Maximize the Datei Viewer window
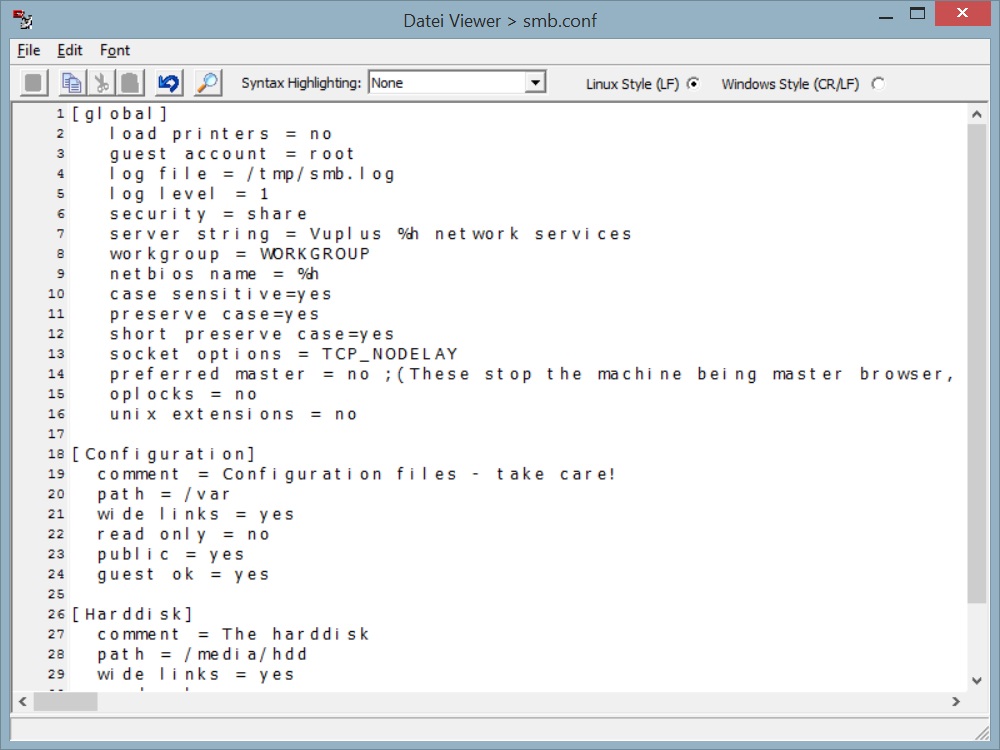1000x750 pixels. tap(917, 14)
